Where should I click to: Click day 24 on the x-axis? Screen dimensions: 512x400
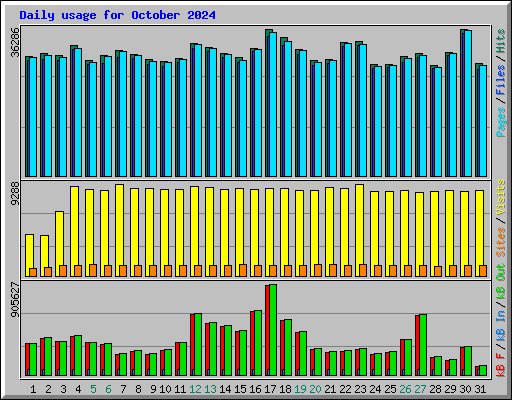pos(375,389)
